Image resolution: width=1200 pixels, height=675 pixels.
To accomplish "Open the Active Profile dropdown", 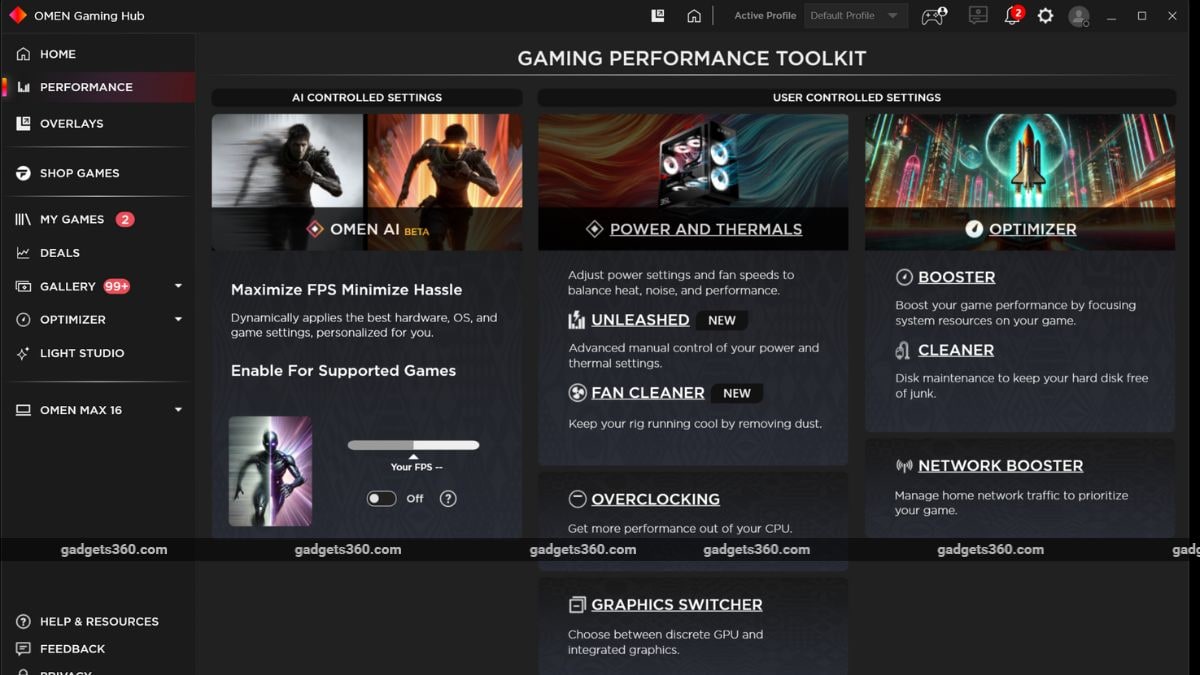I will pyautogui.click(x=855, y=16).
